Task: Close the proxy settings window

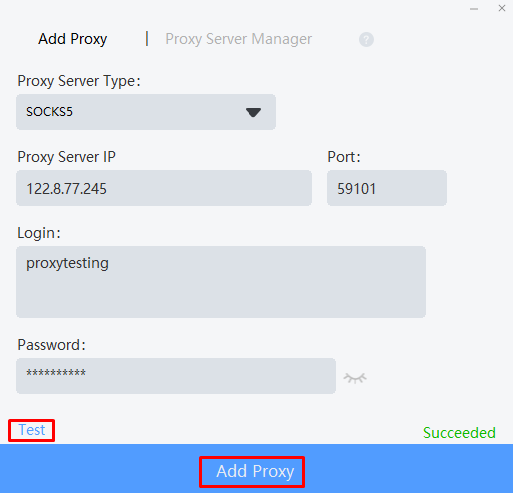Action: [x=502, y=8]
